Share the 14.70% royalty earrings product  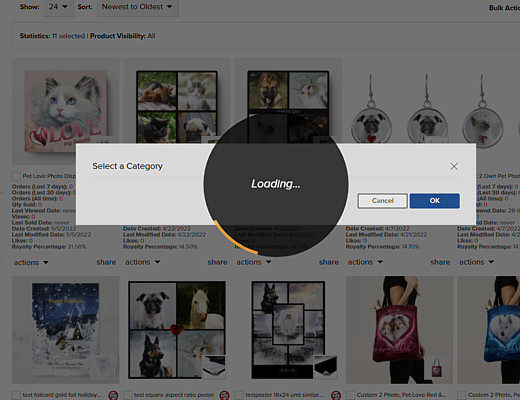click(440, 262)
